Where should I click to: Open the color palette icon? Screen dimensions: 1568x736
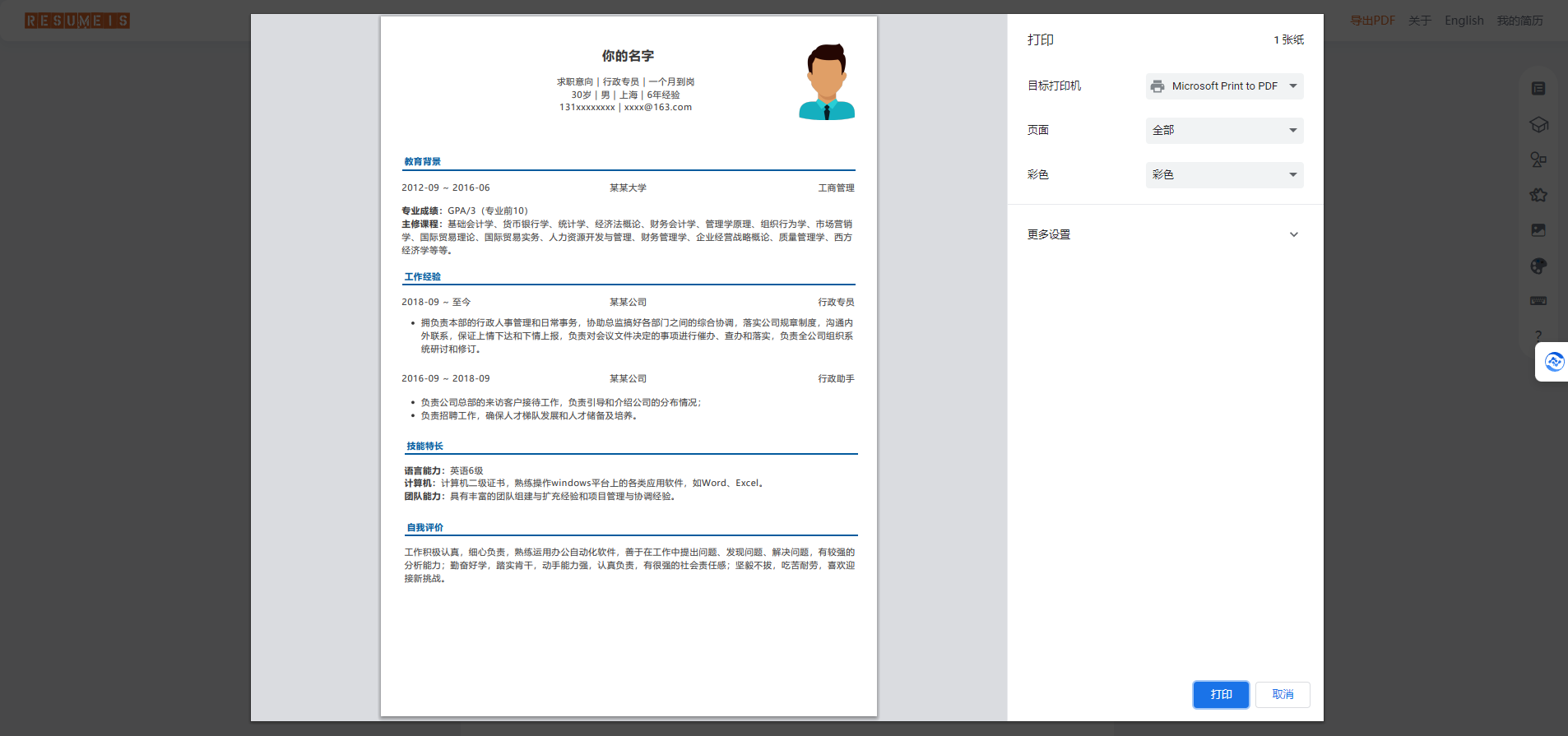click(x=1538, y=266)
